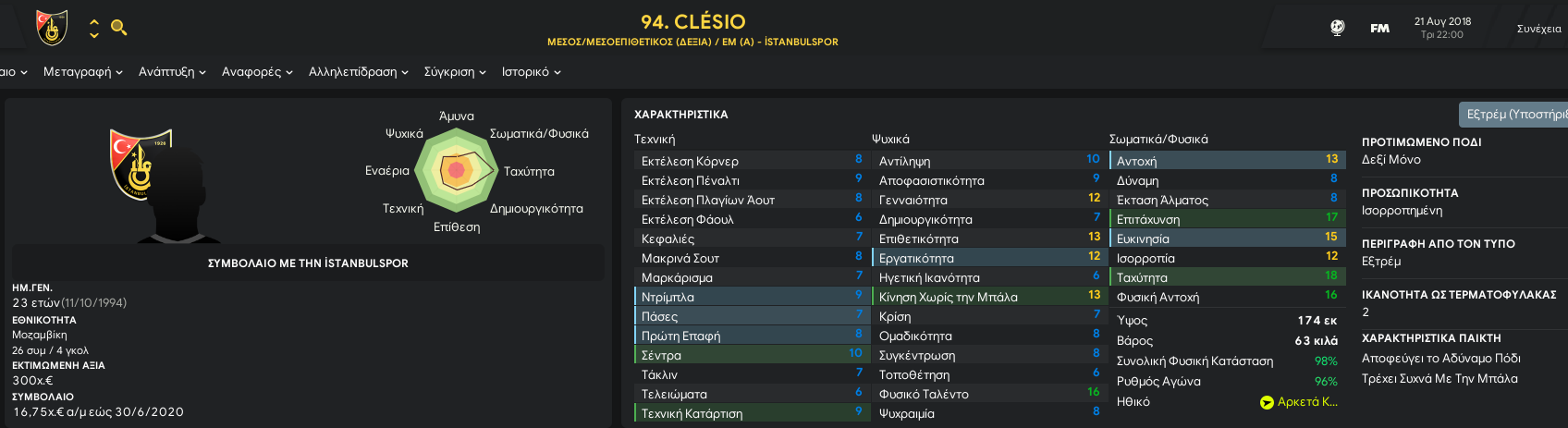Open the world globe icon
The width and height of the screenshot is (1568, 428).
tap(1337, 28)
